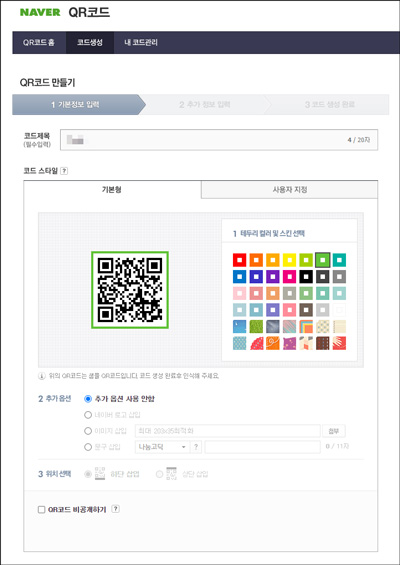
Task: Pick the red border color swatch
Action: pyautogui.click(x=239, y=260)
